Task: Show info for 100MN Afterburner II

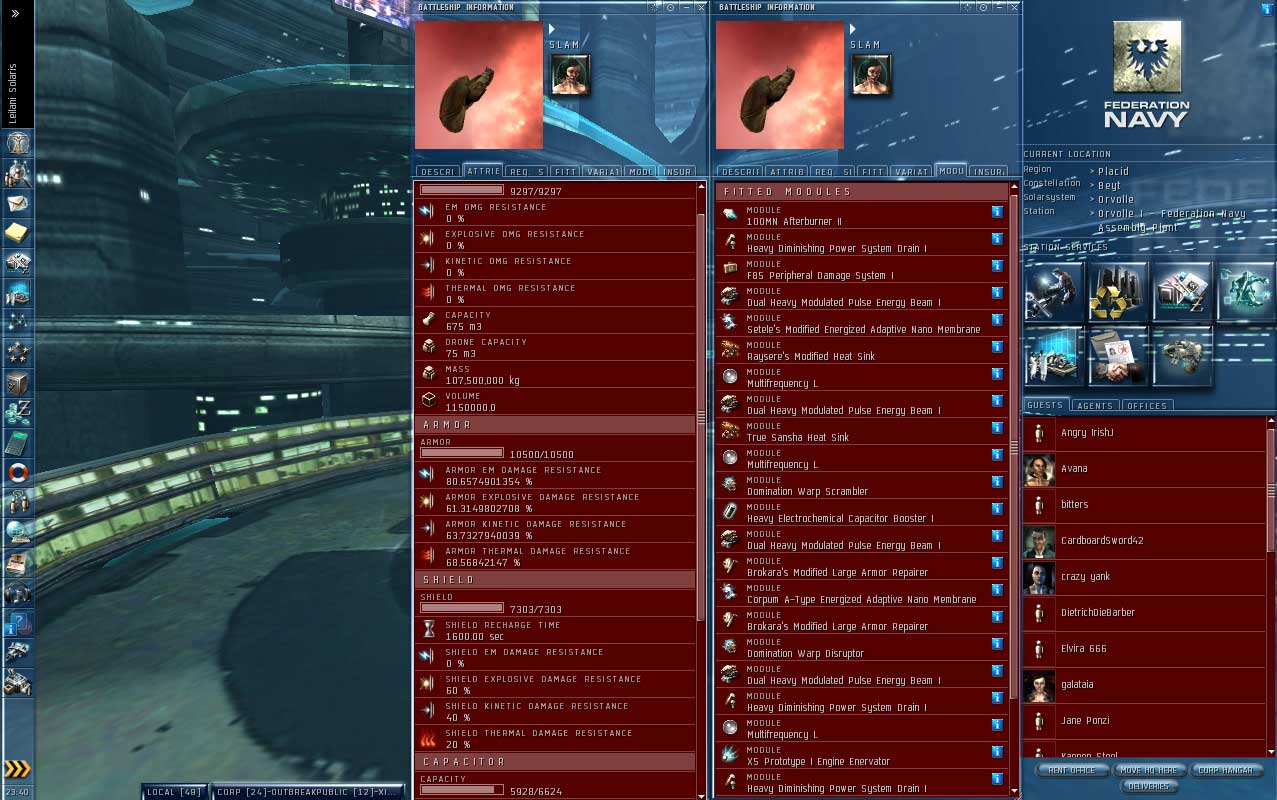Action: click(997, 212)
